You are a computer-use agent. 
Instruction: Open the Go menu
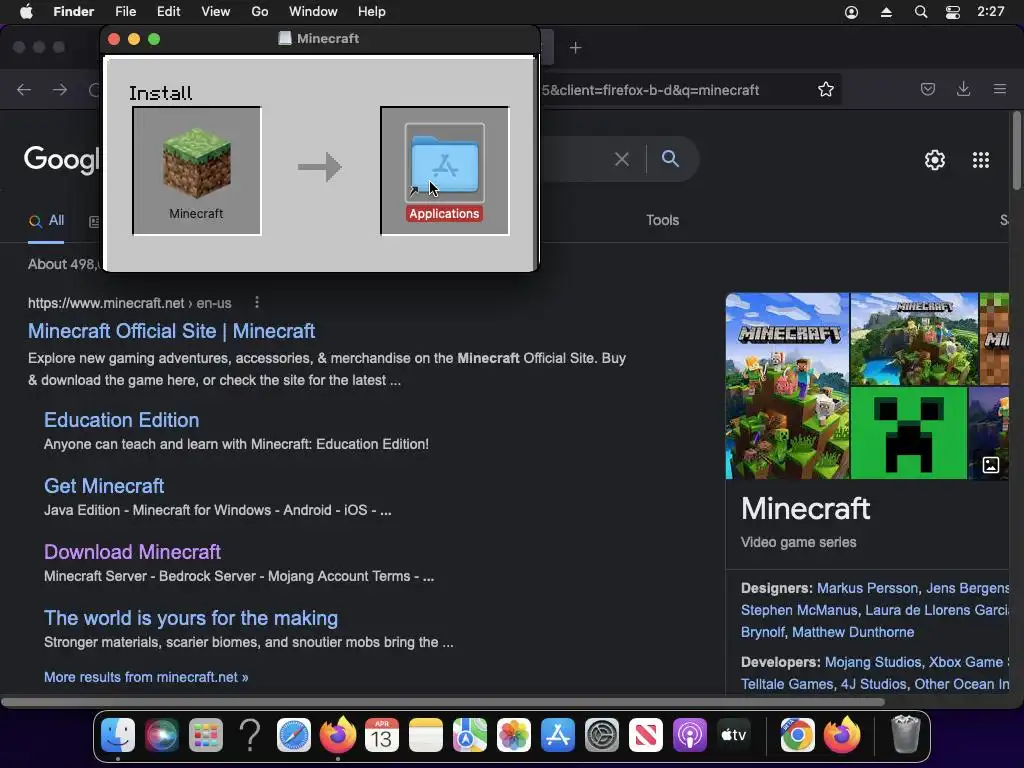[x=260, y=12]
